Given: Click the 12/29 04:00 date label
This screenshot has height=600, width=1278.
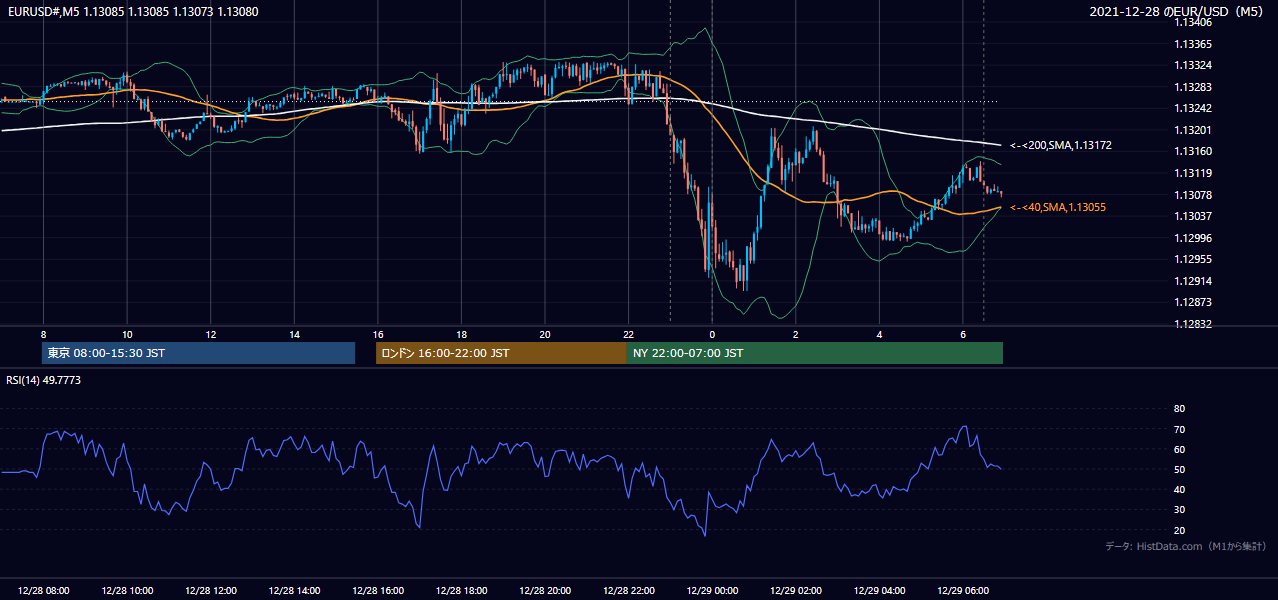Looking at the screenshot, I should pyautogui.click(x=879, y=591).
